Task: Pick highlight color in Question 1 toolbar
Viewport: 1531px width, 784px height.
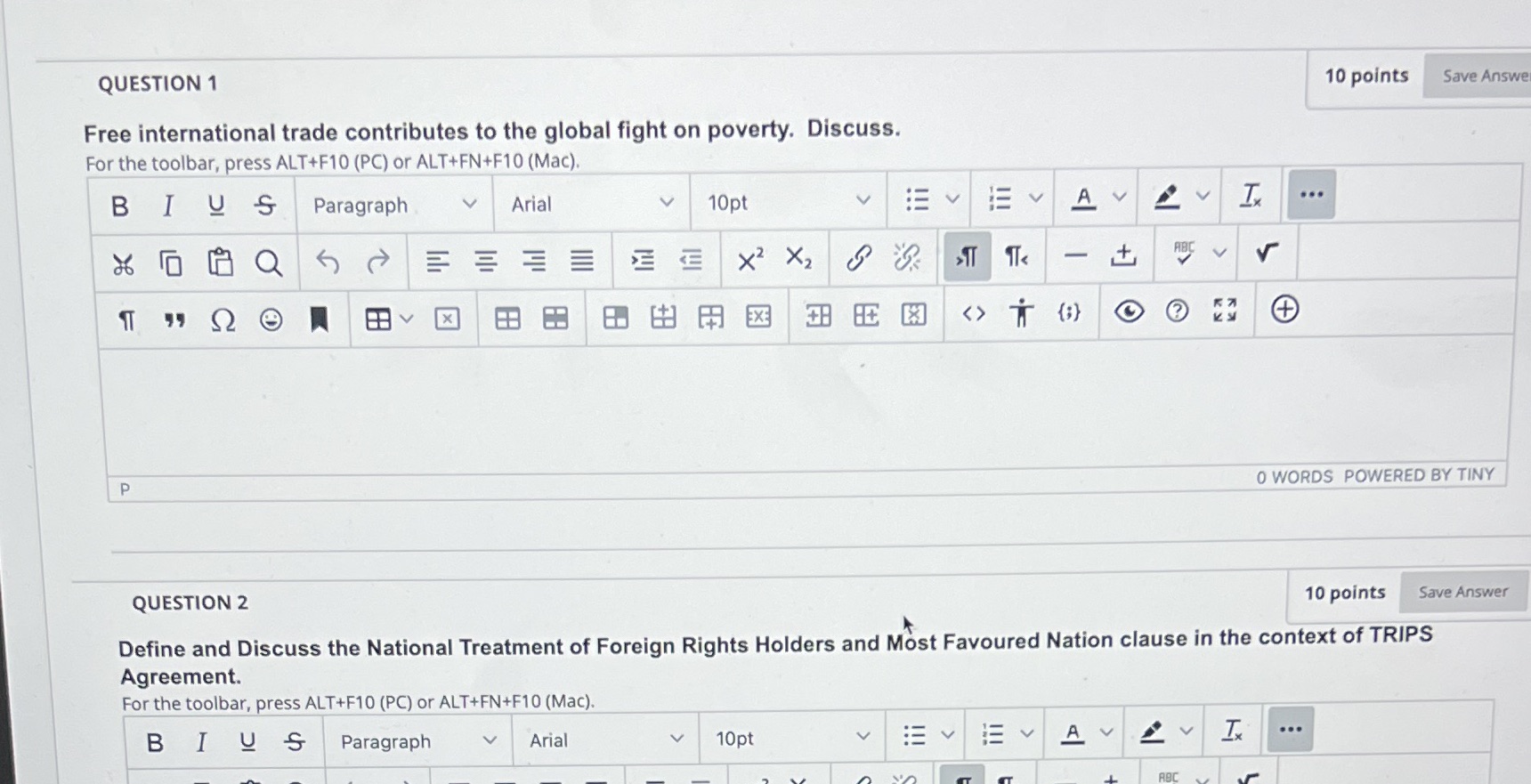Action: [1166, 197]
